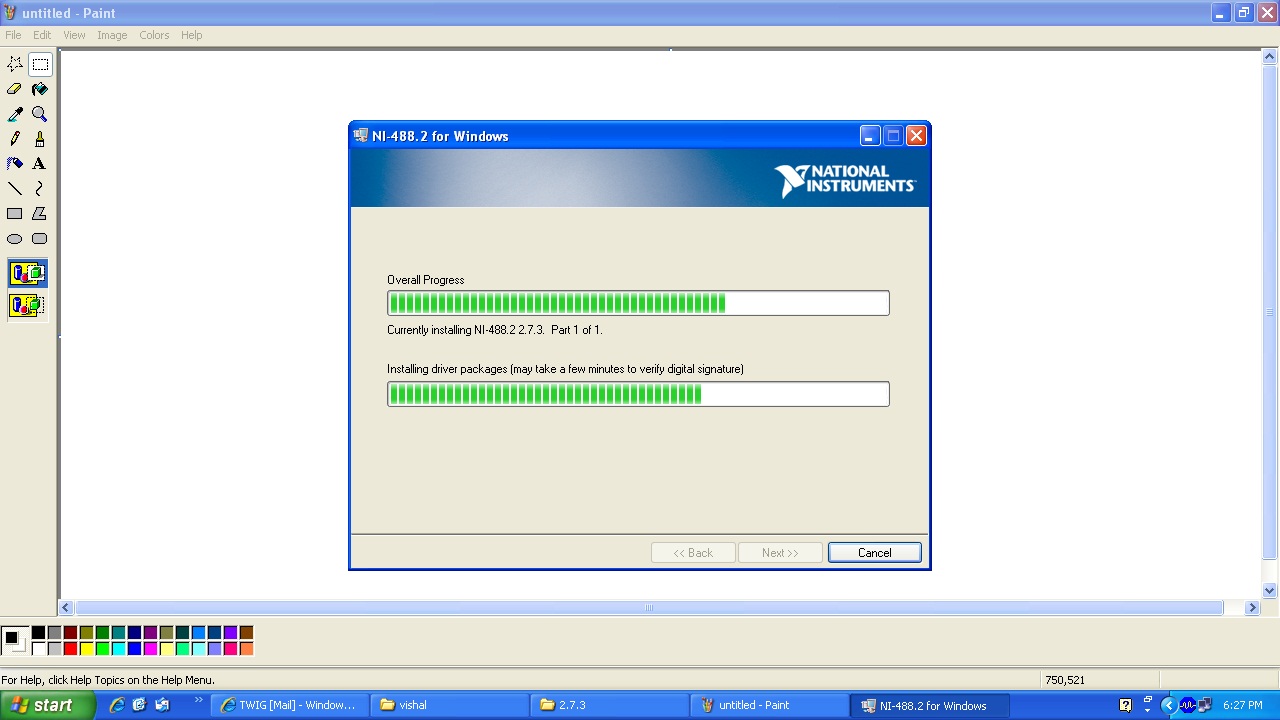Image resolution: width=1280 pixels, height=720 pixels.
Task: Pick the dark red maroon swatch
Action: (x=70, y=633)
